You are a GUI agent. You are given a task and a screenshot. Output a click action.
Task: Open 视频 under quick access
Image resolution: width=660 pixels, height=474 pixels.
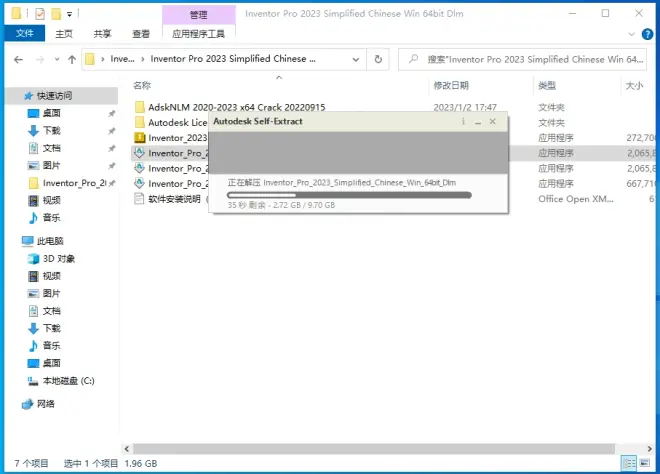coord(51,200)
